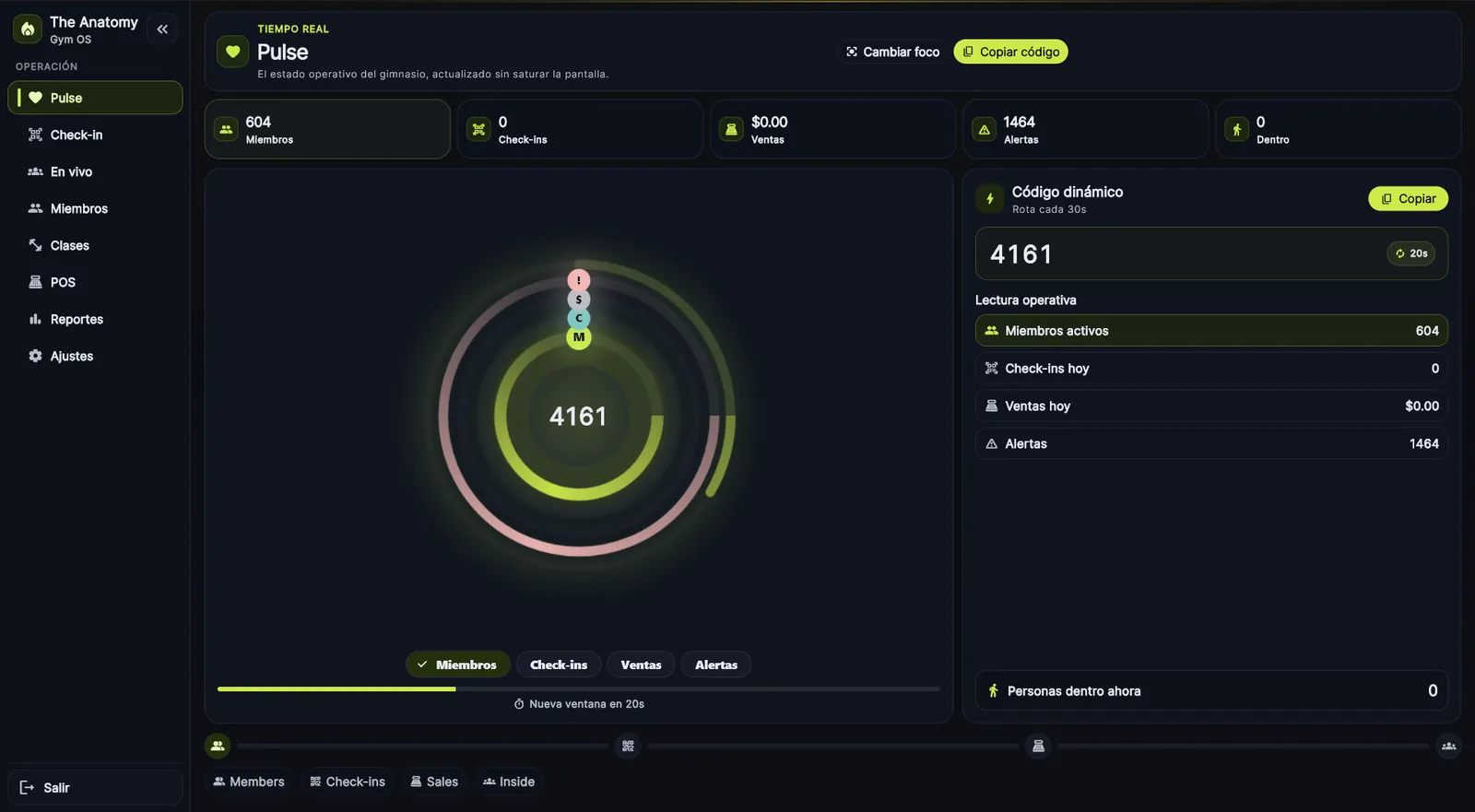Toggle the Miembros focus chip
The image size is (1475, 812).
[457, 665]
